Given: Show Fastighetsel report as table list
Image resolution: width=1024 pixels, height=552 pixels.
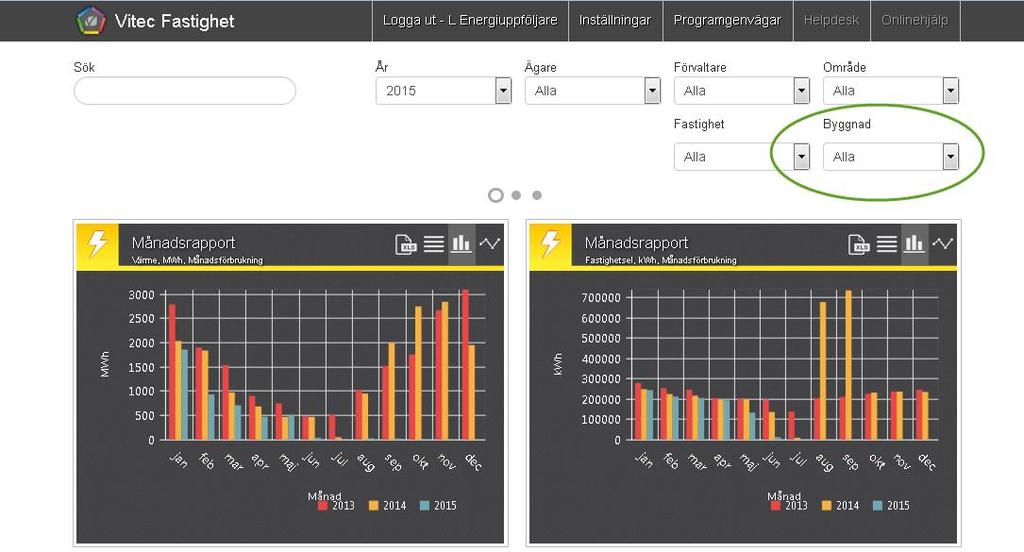Looking at the screenshot, I should pos(887,244).
